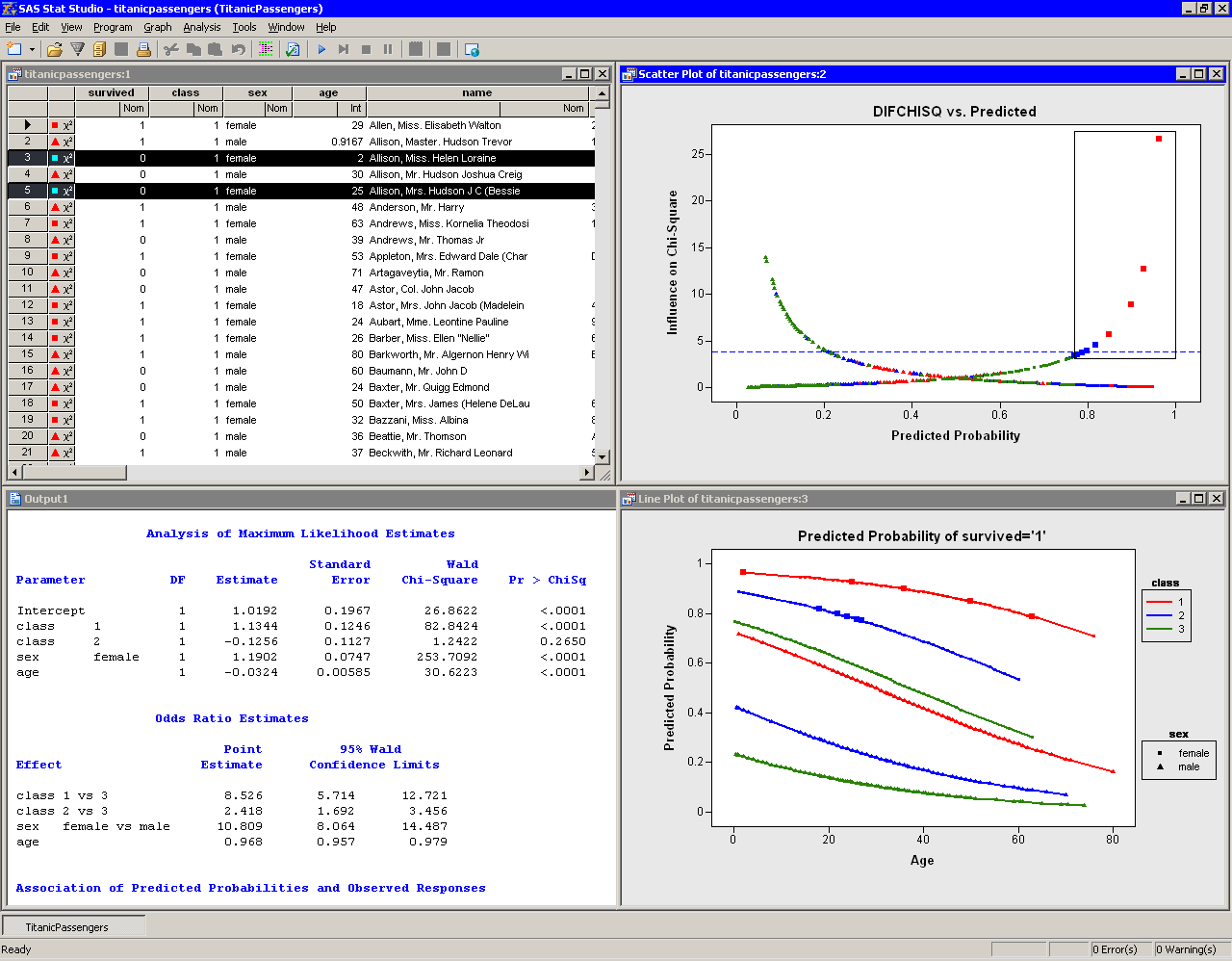The width and height of the screenshot is (1232, 961).
Task: Click the Stop program icon
Action: (367, 48)
